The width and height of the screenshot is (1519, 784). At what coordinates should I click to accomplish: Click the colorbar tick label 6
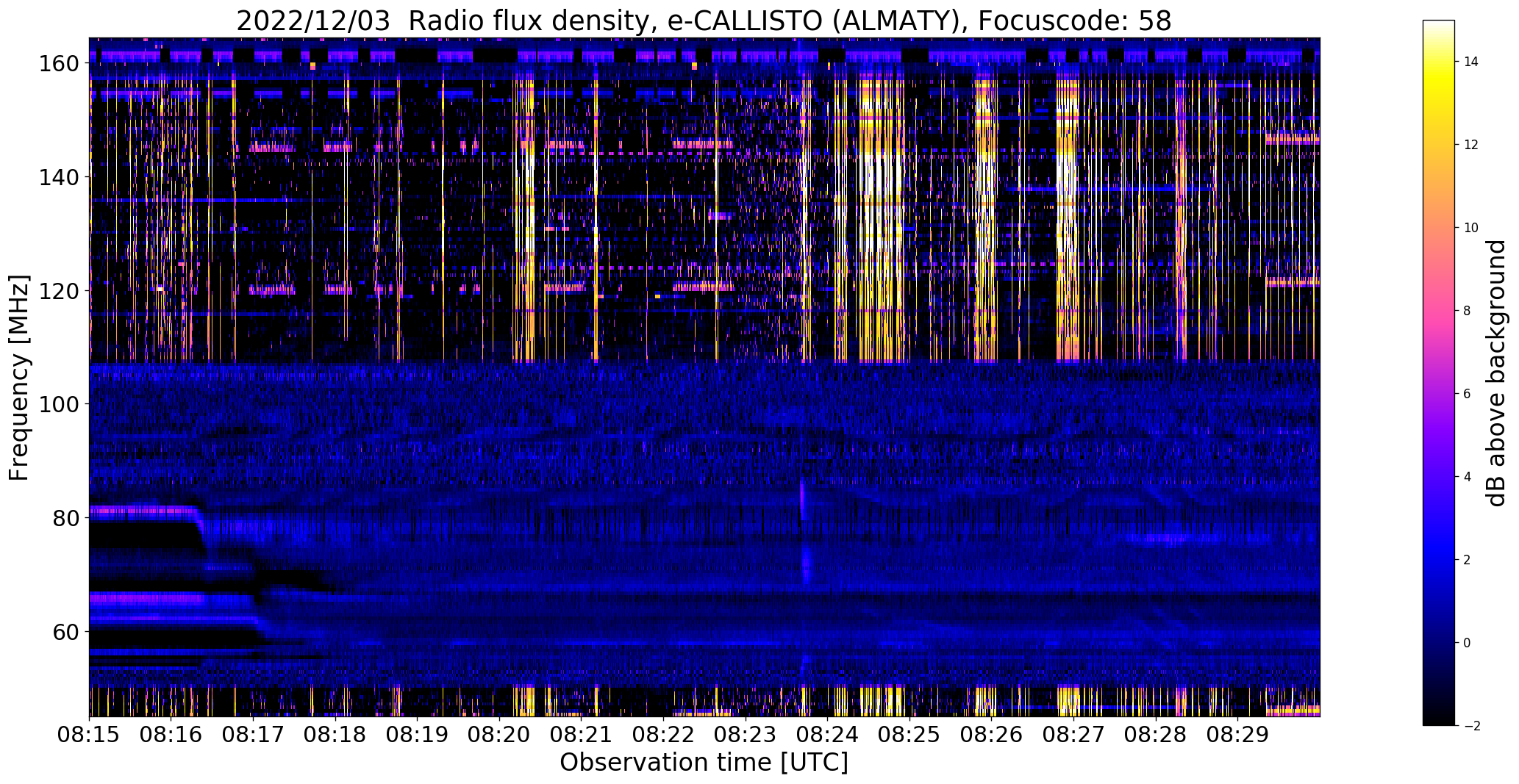pyautogui.click(x=1468, y=394)
